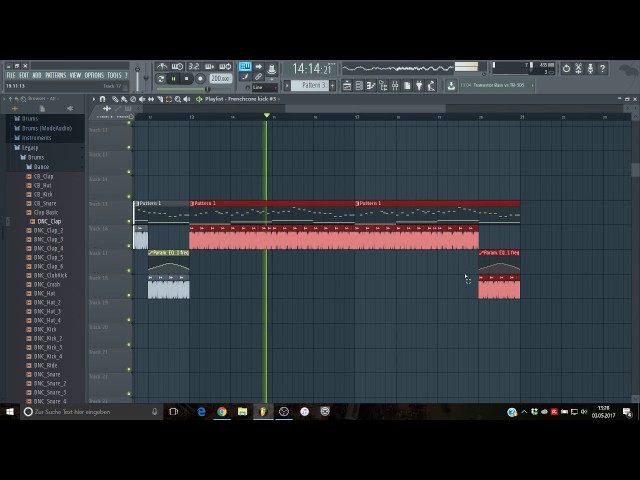Click the plus button beside Pattern 3
This screenshot has width=640, height=480.
[x=333, y=85]
